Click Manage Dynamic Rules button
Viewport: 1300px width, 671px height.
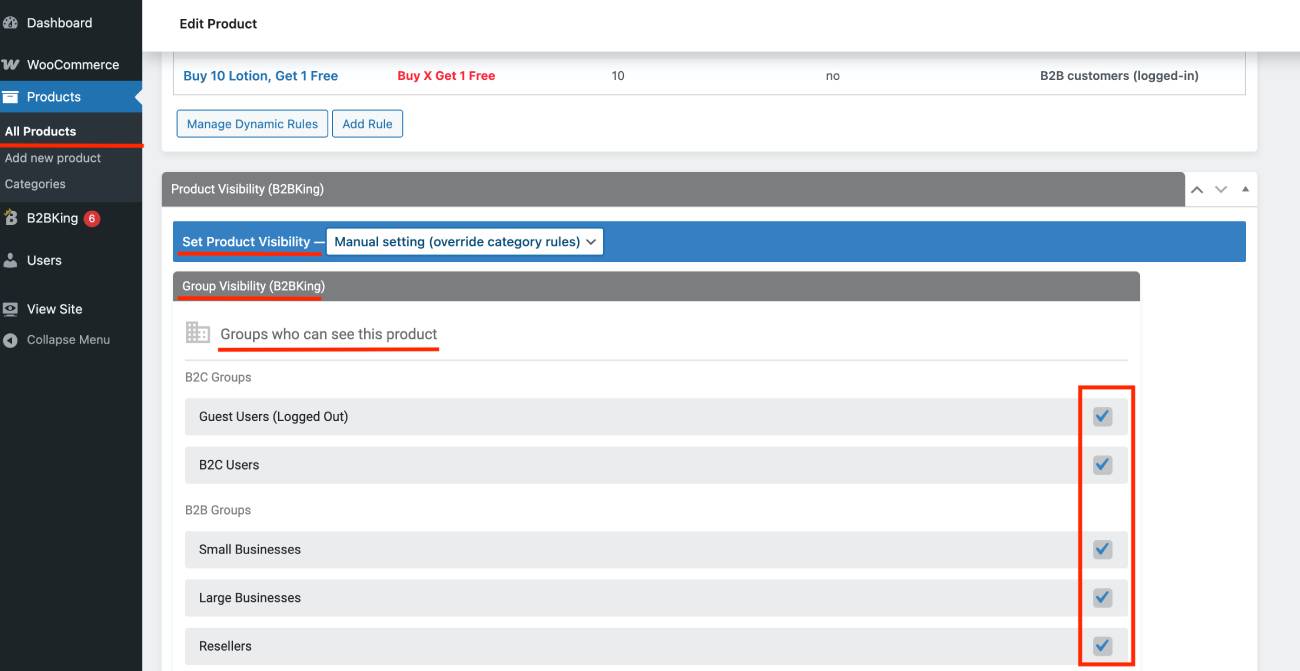point(252,124)
